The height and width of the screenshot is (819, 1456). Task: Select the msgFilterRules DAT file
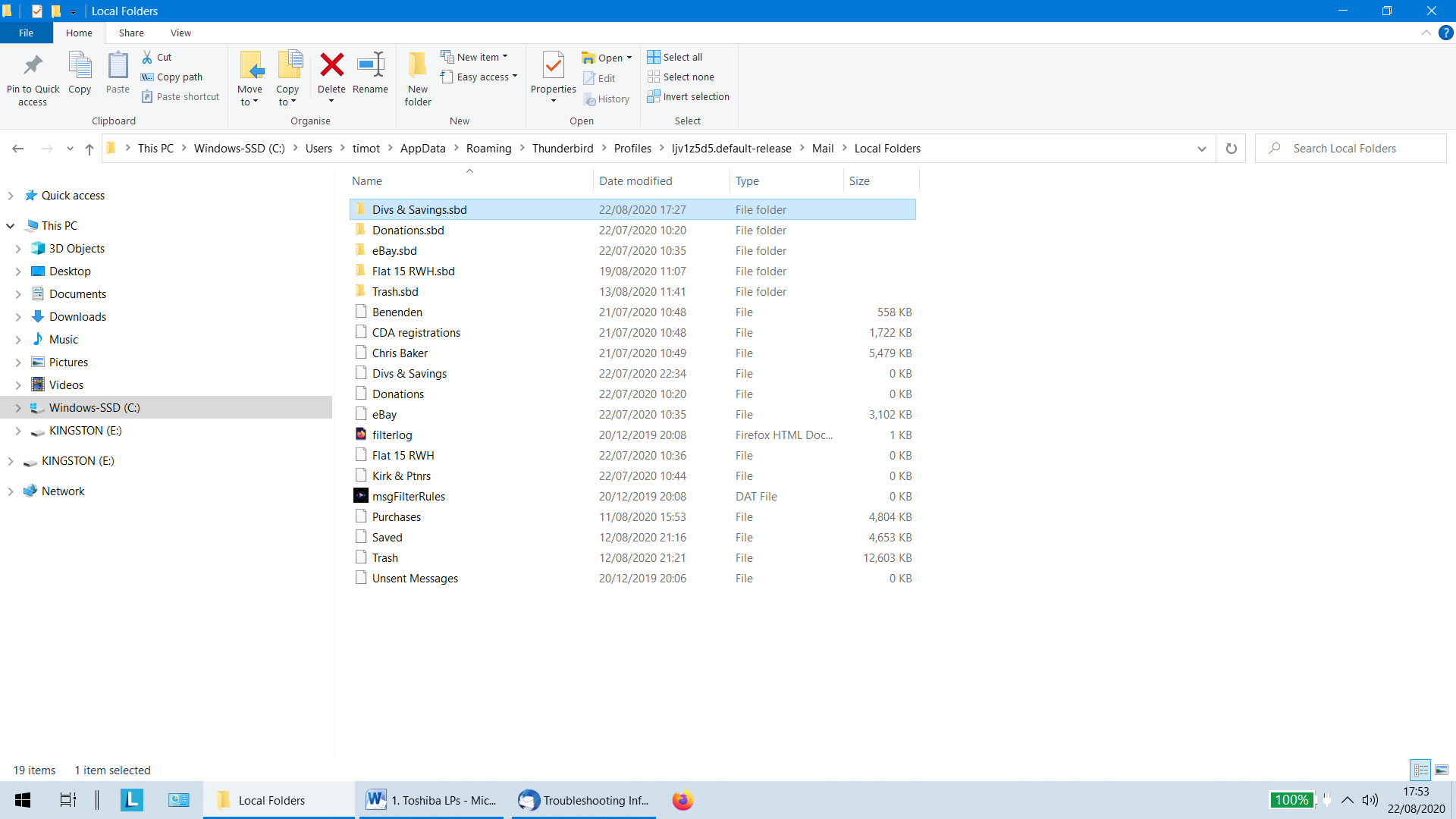click(x=632, y=497)
